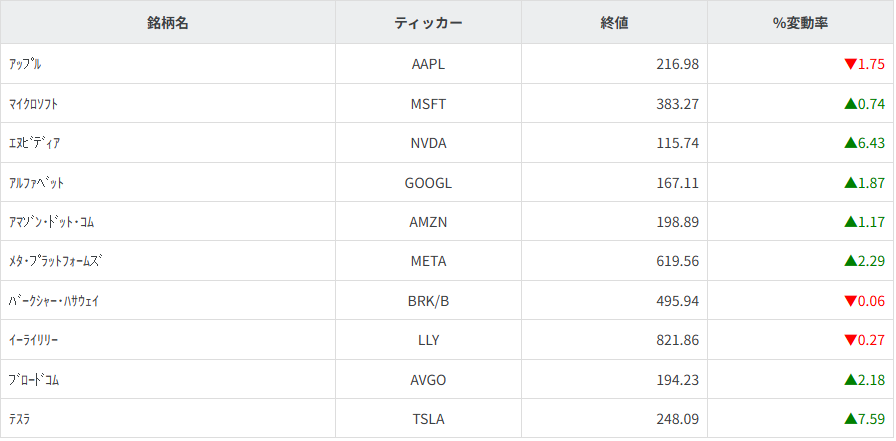Select the NVDA ticker symbol
896x441 pixels.
pyautogui.click(x=428, y=143)
